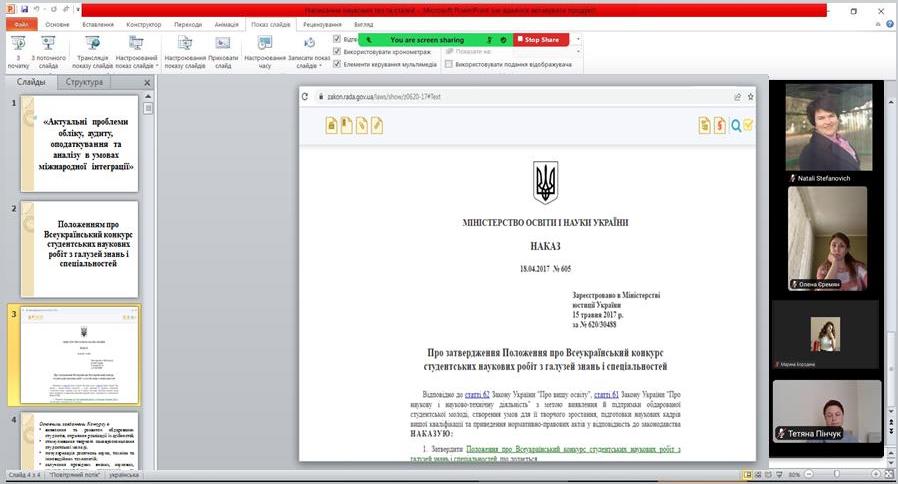Close the slides thumbnail pane
The height and width of the screenshot is (484, 898).
point(147,83)
